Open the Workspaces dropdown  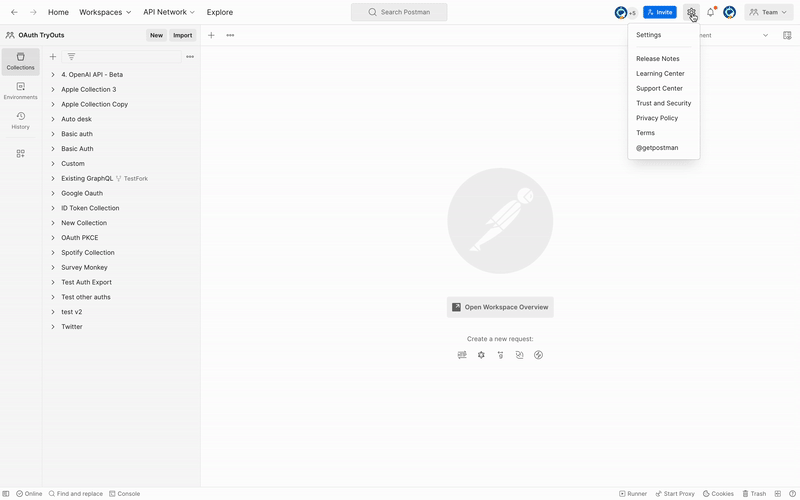click(x=105, y=12)
